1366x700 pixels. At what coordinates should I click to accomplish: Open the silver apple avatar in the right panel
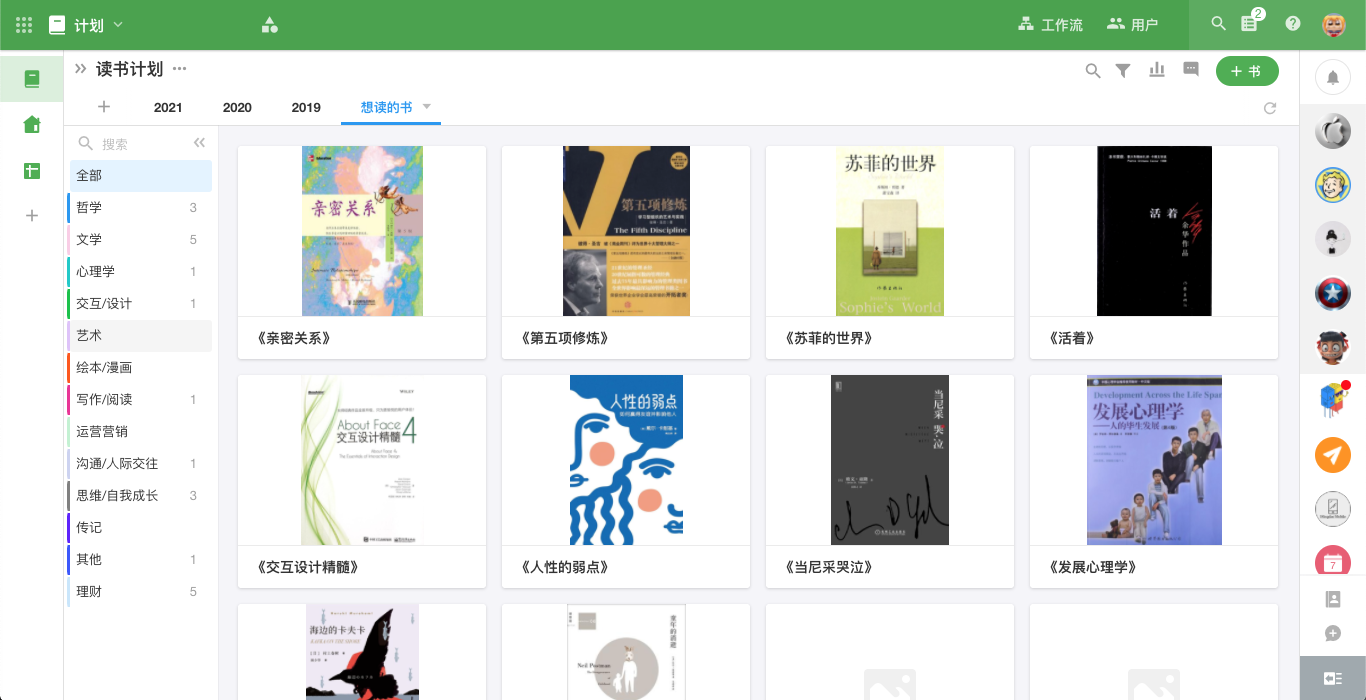pyautogui.click(x=1332, y=130)
